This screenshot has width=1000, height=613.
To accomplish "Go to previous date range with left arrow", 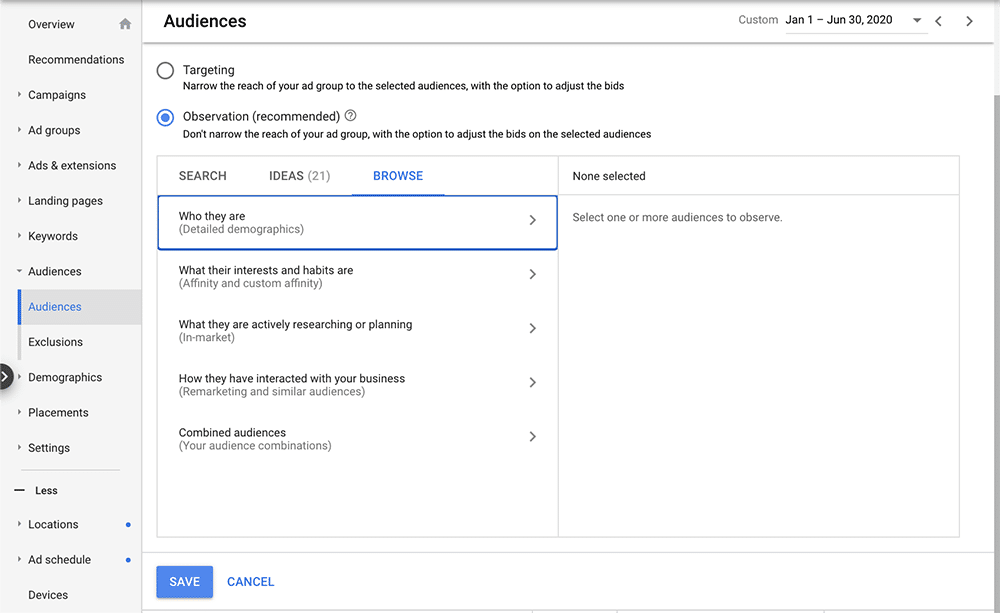I will click(x=940, y=20).
